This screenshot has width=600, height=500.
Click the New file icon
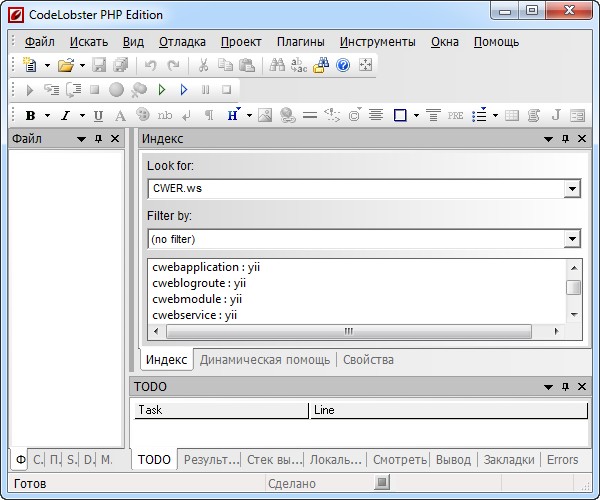(29, 65)
